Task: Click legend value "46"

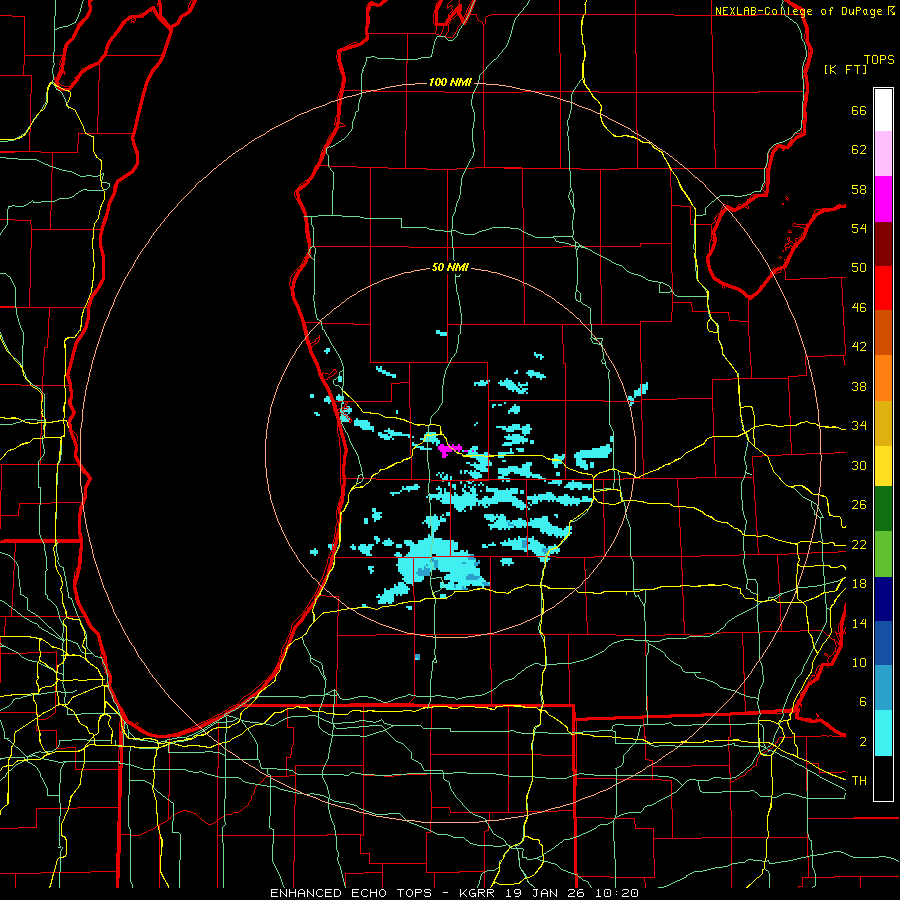Action: [x=859, y=308]
